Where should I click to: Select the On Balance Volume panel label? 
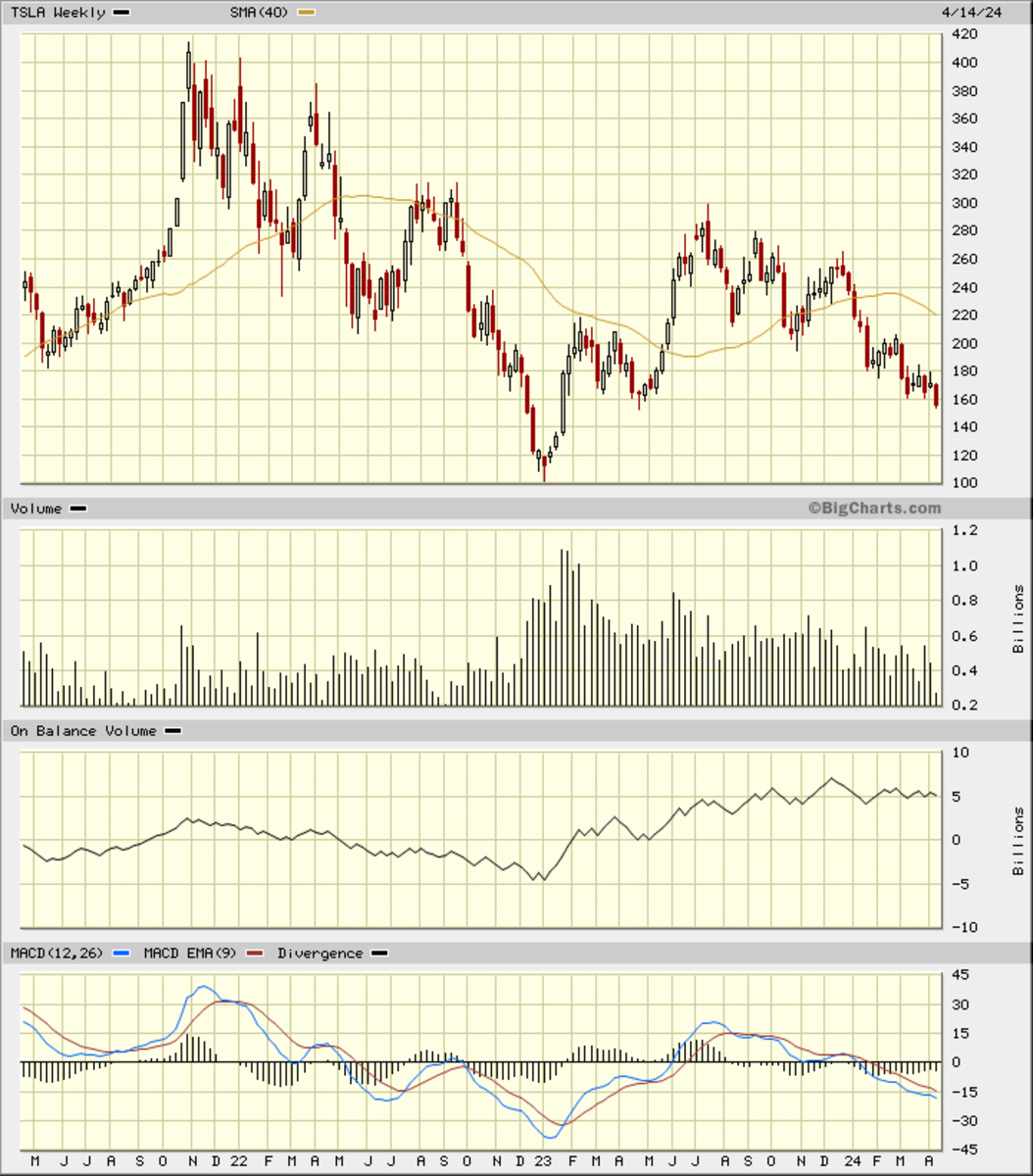(83, 731)
